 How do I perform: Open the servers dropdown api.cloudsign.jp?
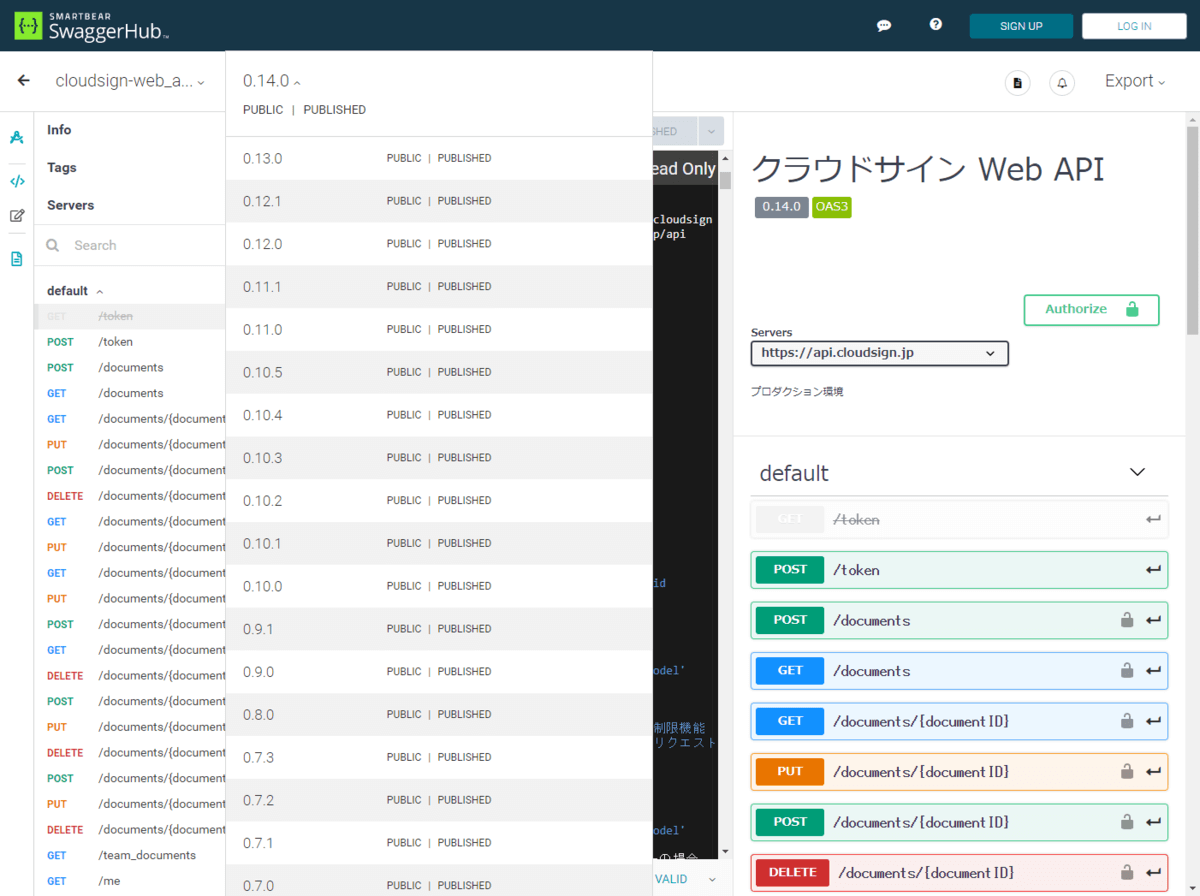point(880,353)
